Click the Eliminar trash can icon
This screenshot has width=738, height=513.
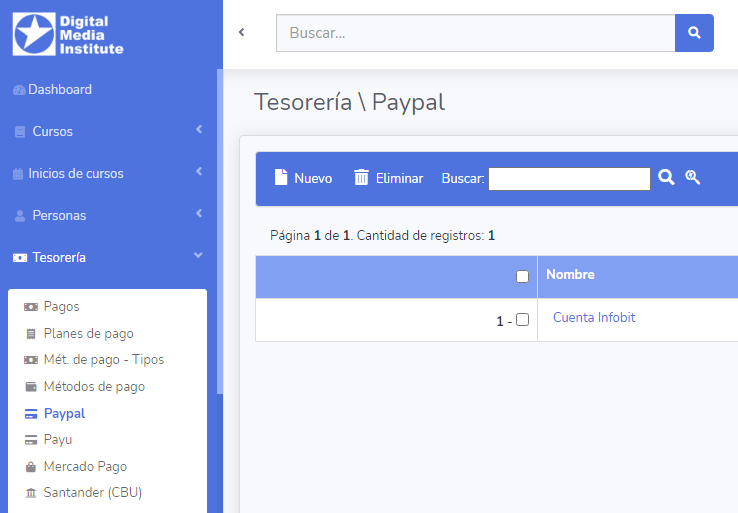(361, 177)
